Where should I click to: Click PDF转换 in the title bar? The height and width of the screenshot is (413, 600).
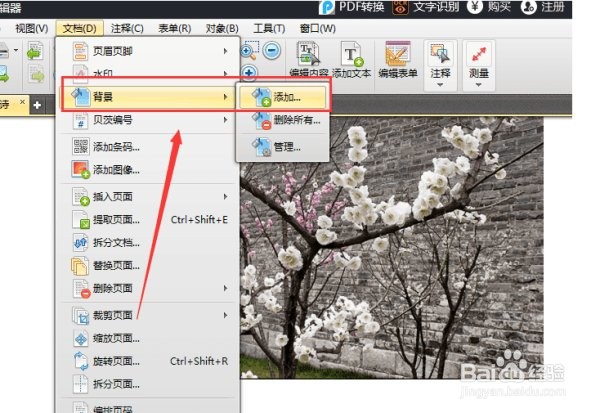pos(352,7)
